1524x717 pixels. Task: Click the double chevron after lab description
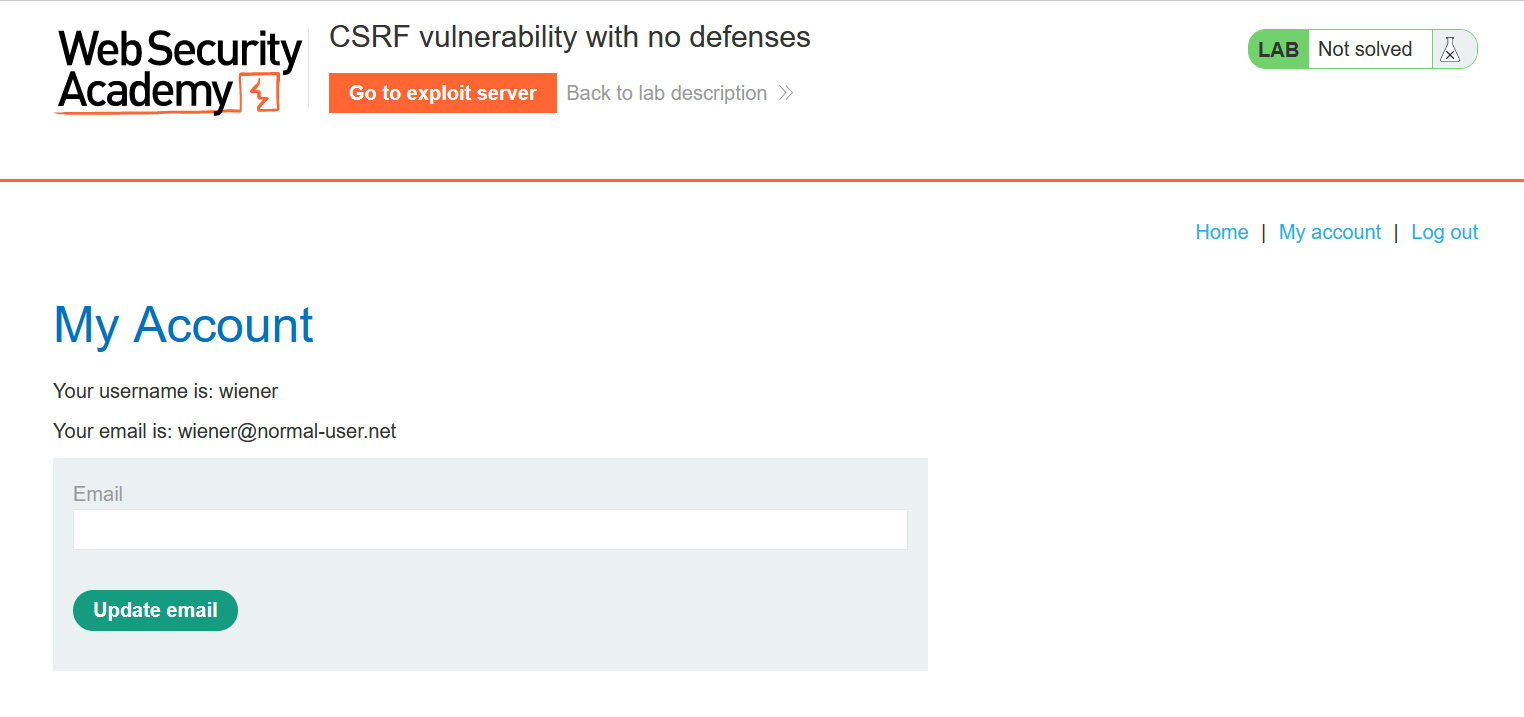pos(786,93)
